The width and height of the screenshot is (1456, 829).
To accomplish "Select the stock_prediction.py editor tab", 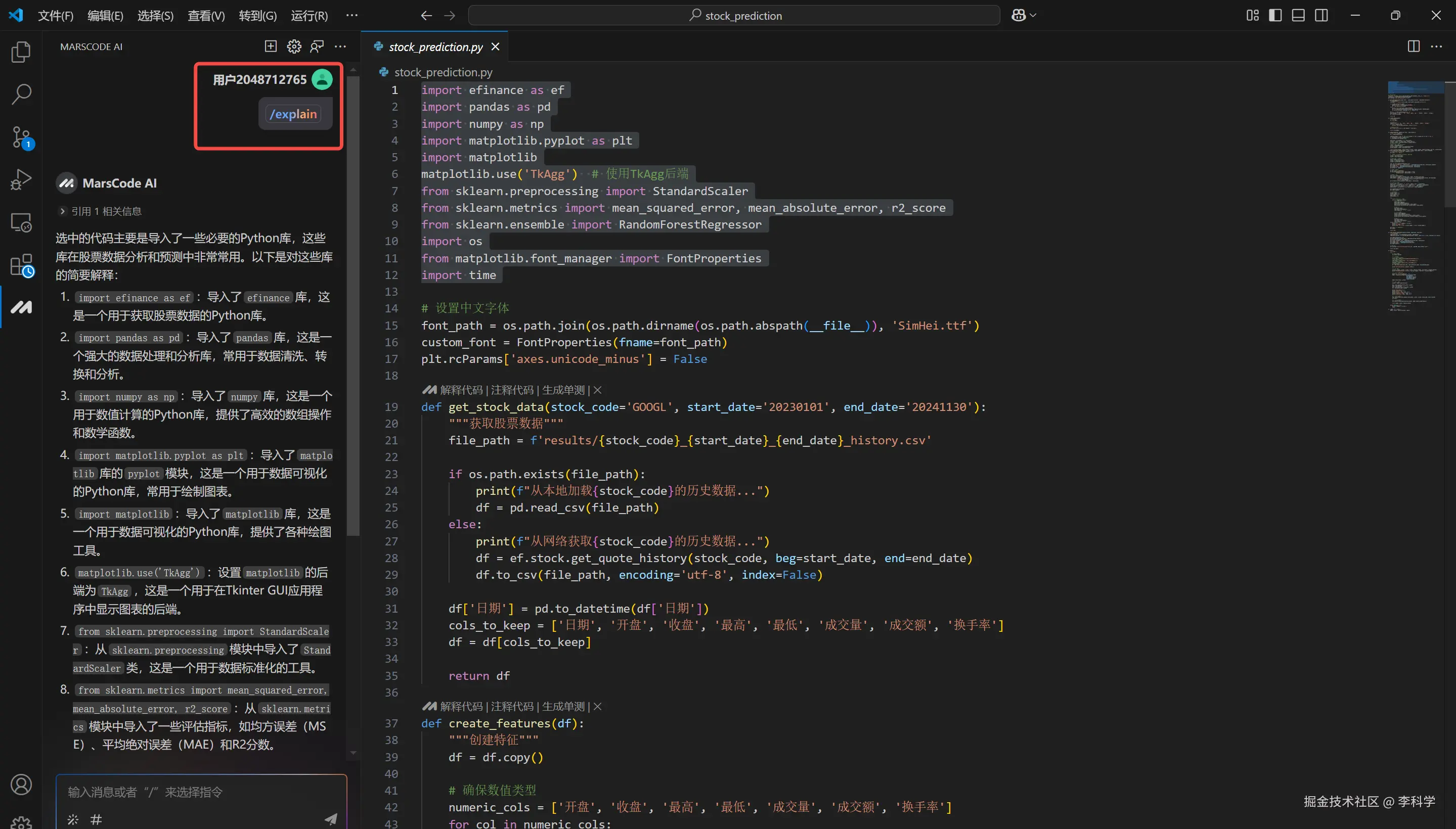I will 435,47.
